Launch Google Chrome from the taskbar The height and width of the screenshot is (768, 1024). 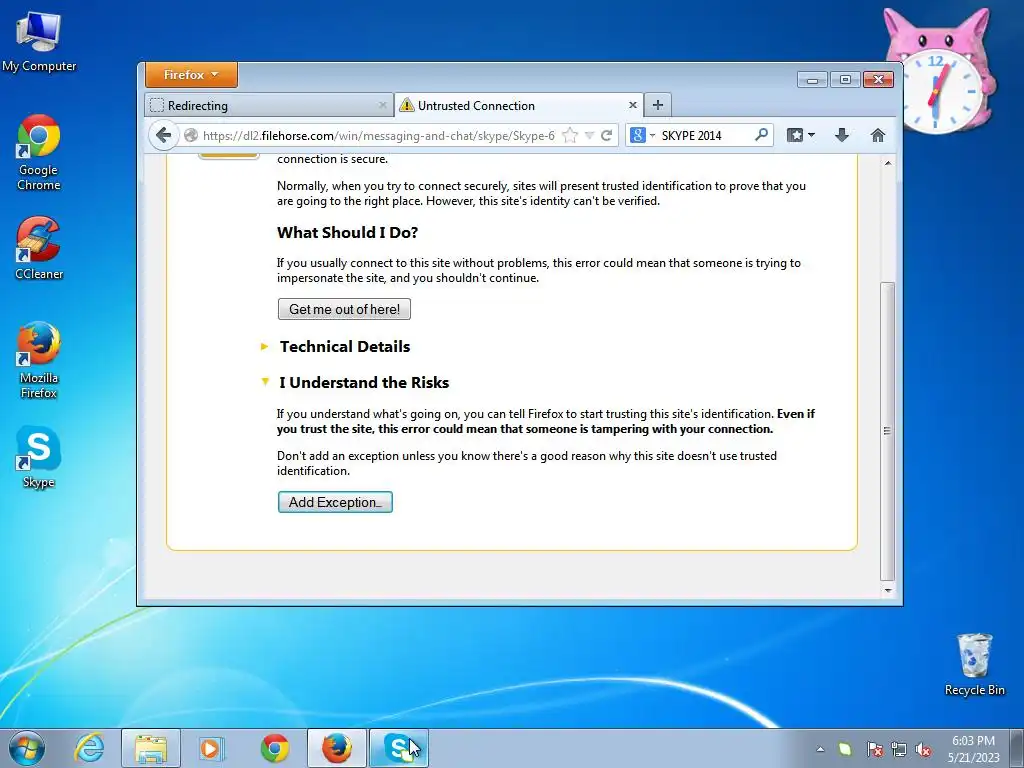pos(274,748)
